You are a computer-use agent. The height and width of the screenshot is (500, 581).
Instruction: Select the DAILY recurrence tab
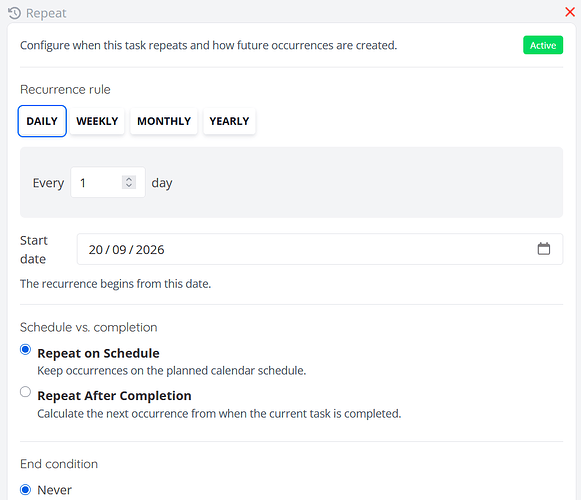[x=42, y=121]
